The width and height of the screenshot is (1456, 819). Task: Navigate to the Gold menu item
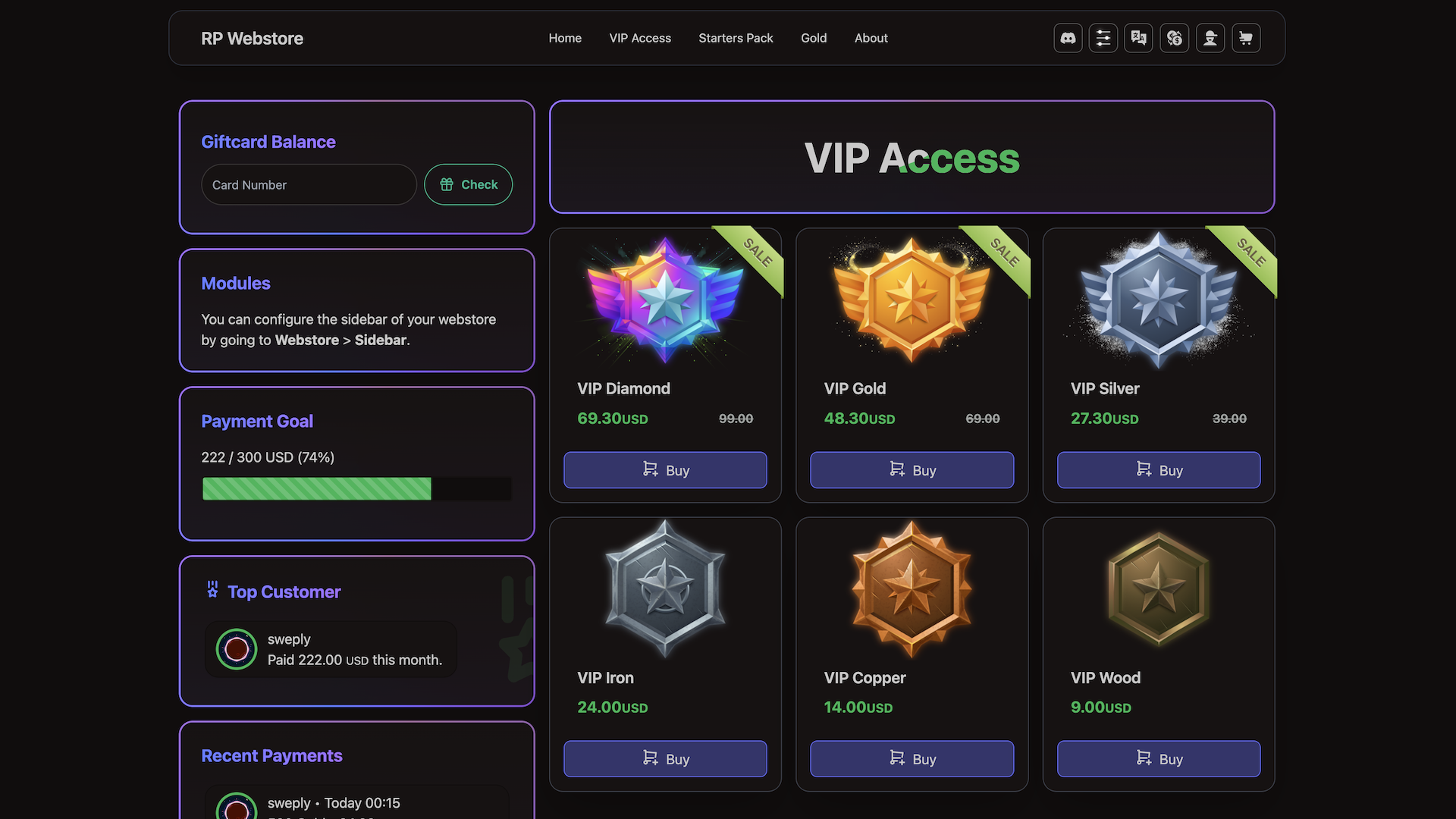pyautogui.click(x=814, y=38)
